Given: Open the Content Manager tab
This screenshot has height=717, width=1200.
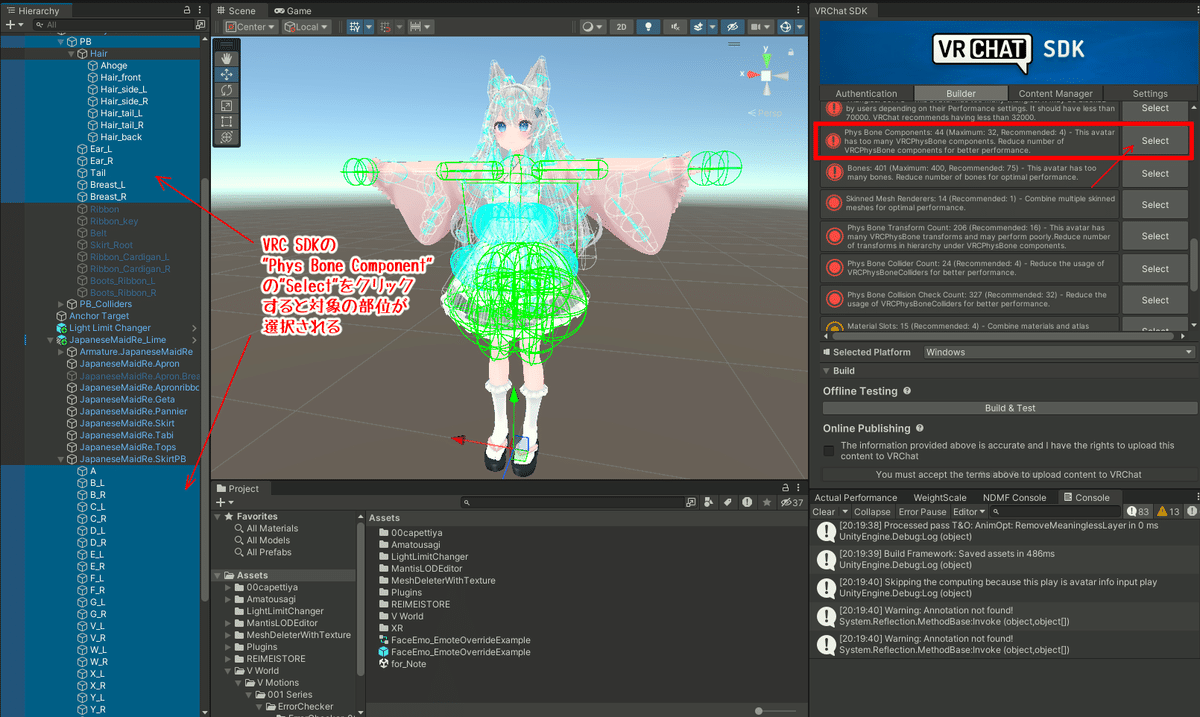Looking at the screenshot, I should pyautogui.click(x=1055, y=94).
